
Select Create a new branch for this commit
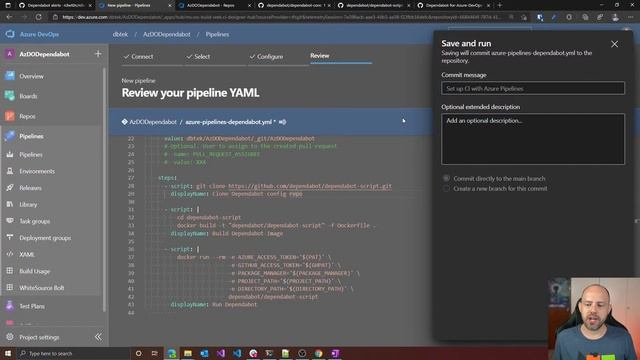(446, 189)
